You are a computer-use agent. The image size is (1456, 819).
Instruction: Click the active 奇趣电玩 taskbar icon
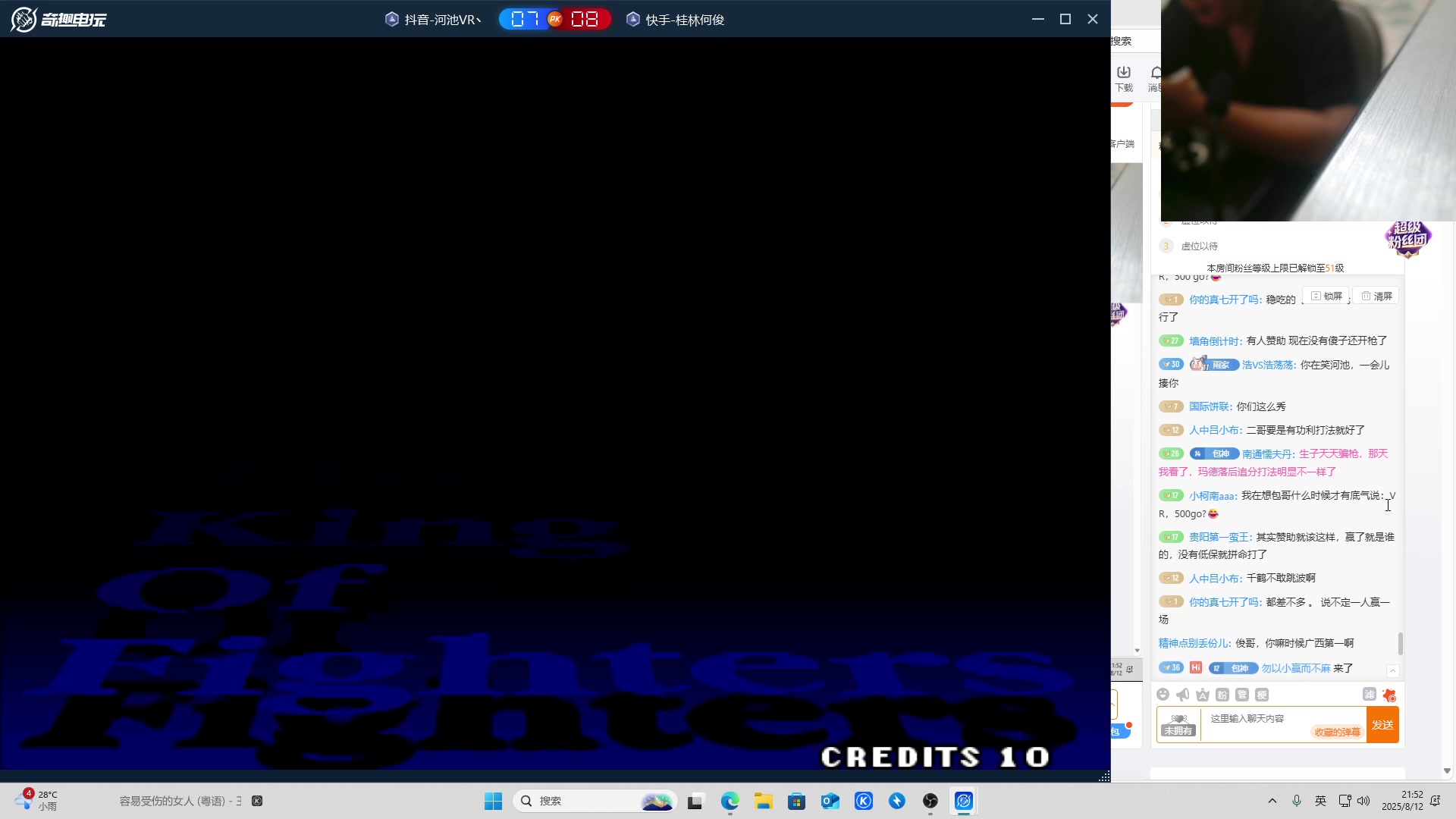coord(964,801)
